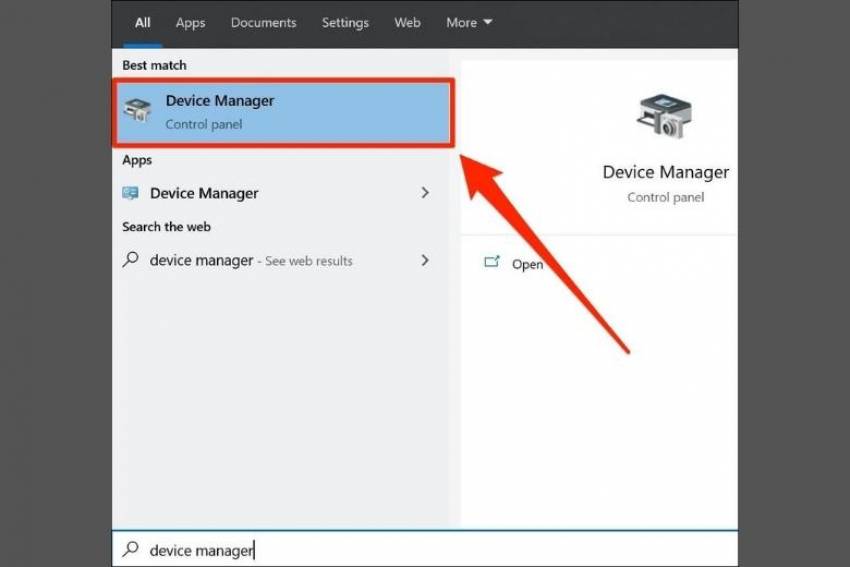Expand the web results chevron

point(425,260)
